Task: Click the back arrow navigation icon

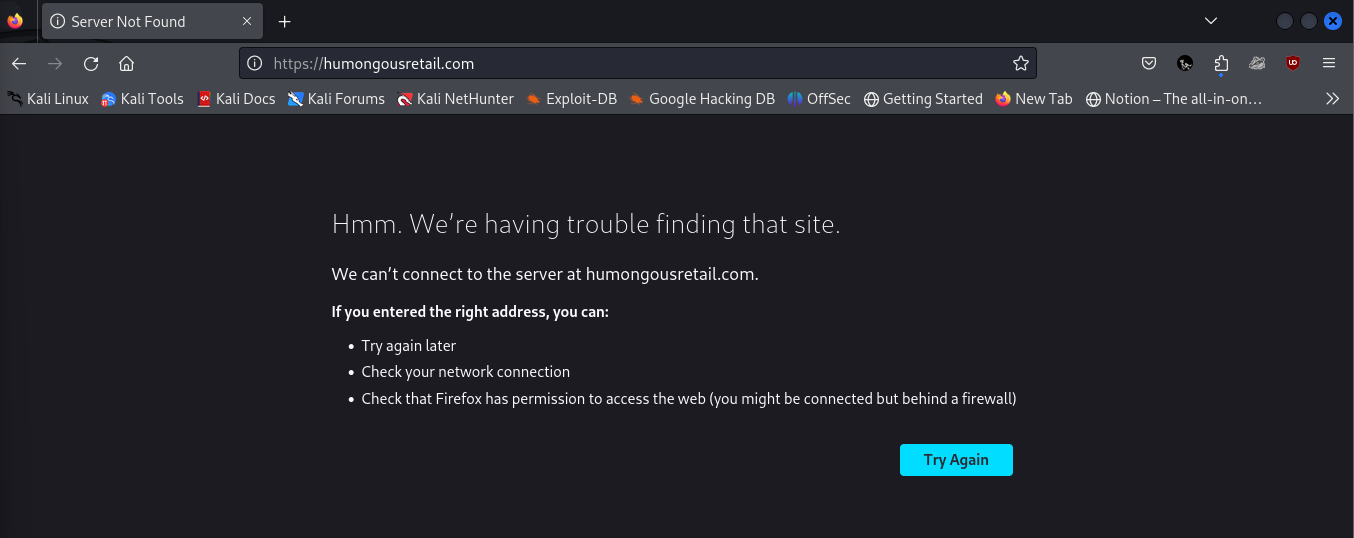Action: [x=19, y=64]
